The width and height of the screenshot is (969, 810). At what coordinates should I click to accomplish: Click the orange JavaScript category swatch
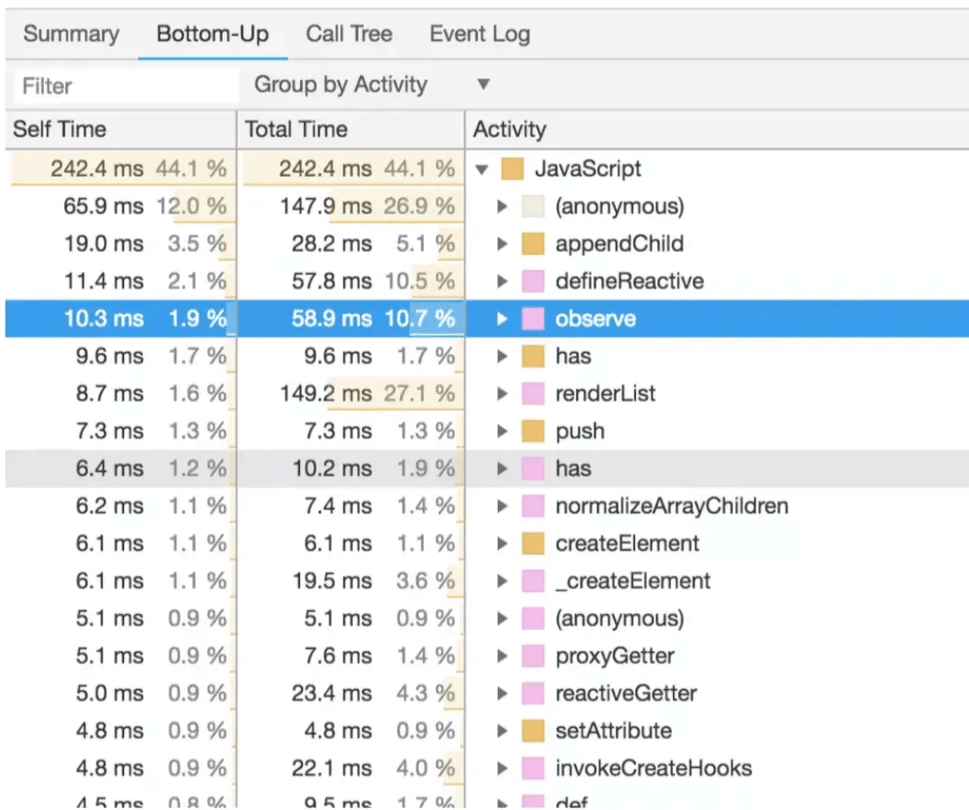coord(513,169)
